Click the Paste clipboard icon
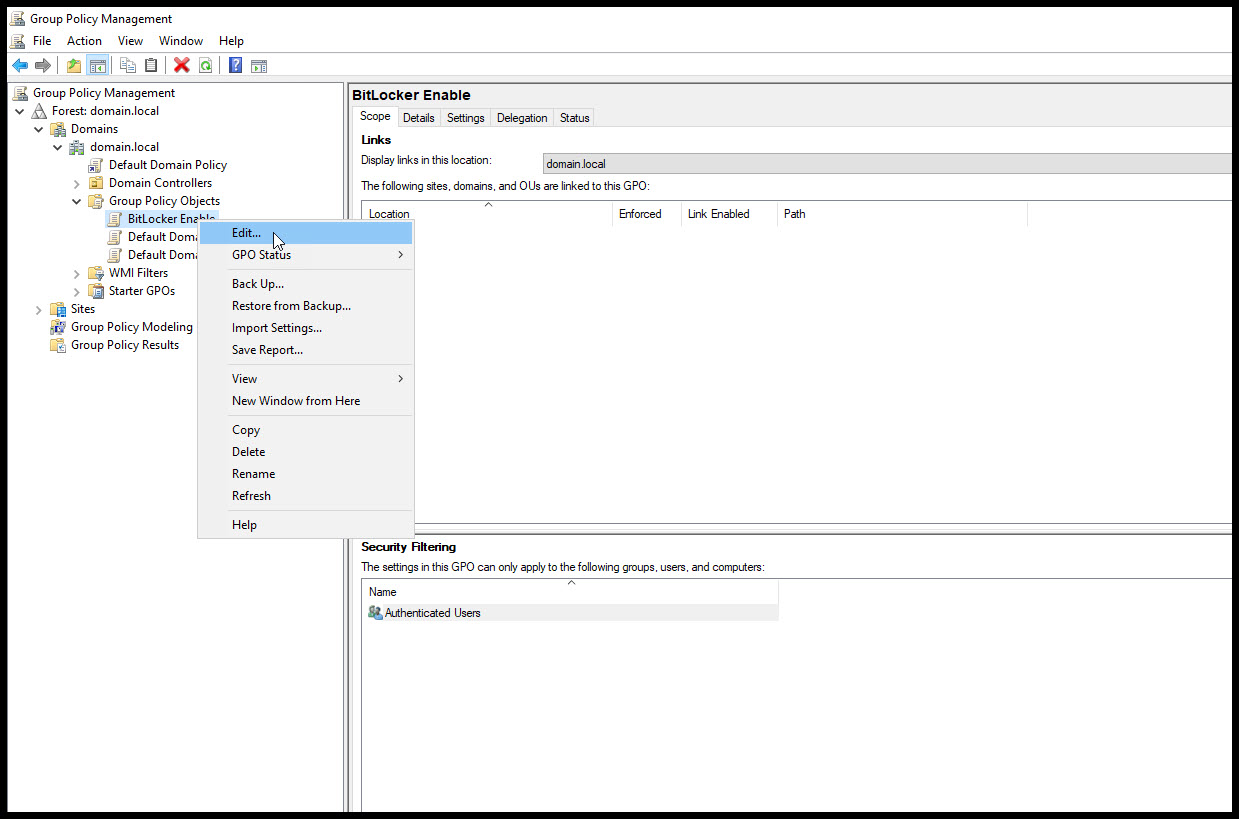This screenshot has width=1239, height=819. [151, 64]
